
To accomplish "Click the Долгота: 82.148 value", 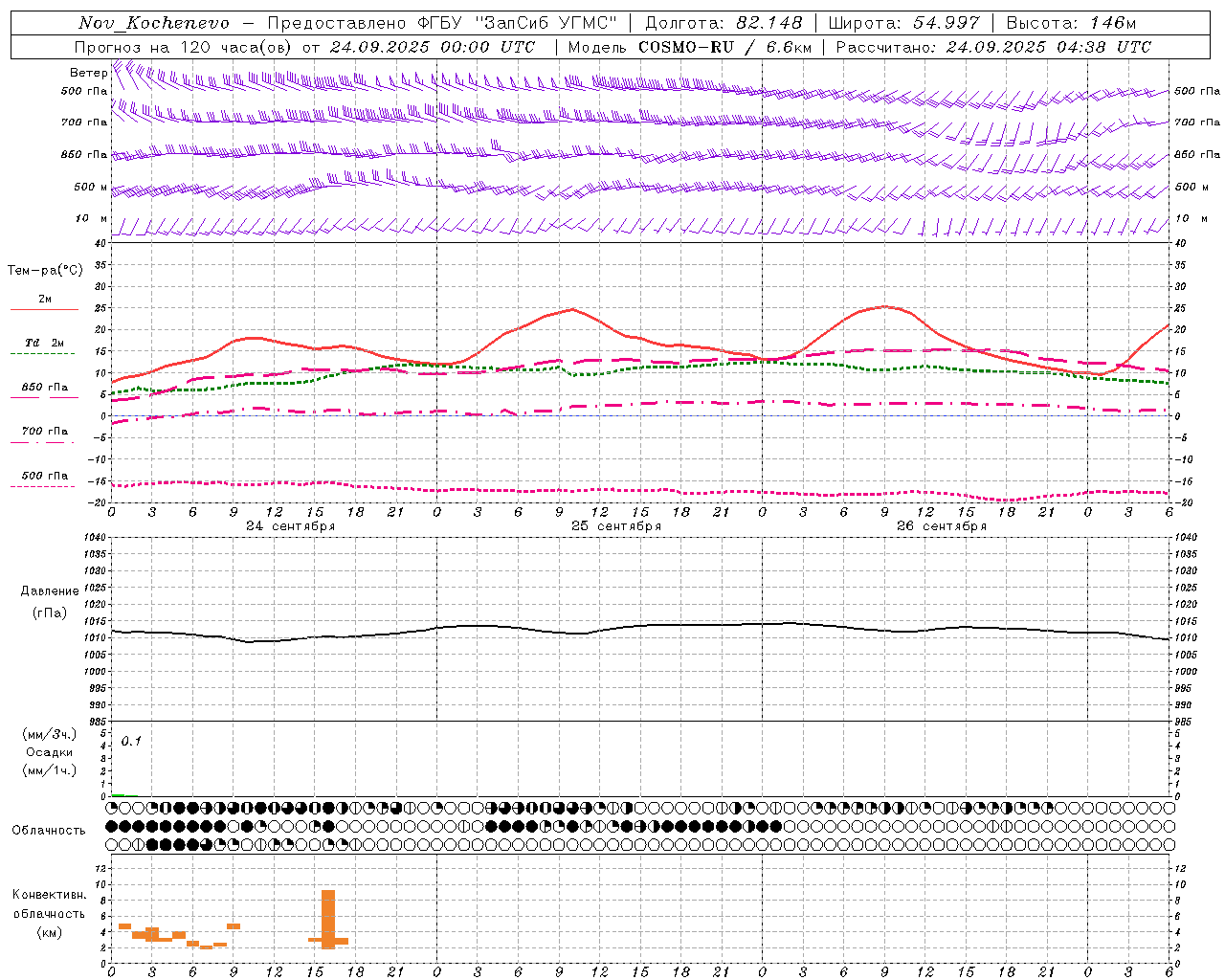I will point(724,23).
